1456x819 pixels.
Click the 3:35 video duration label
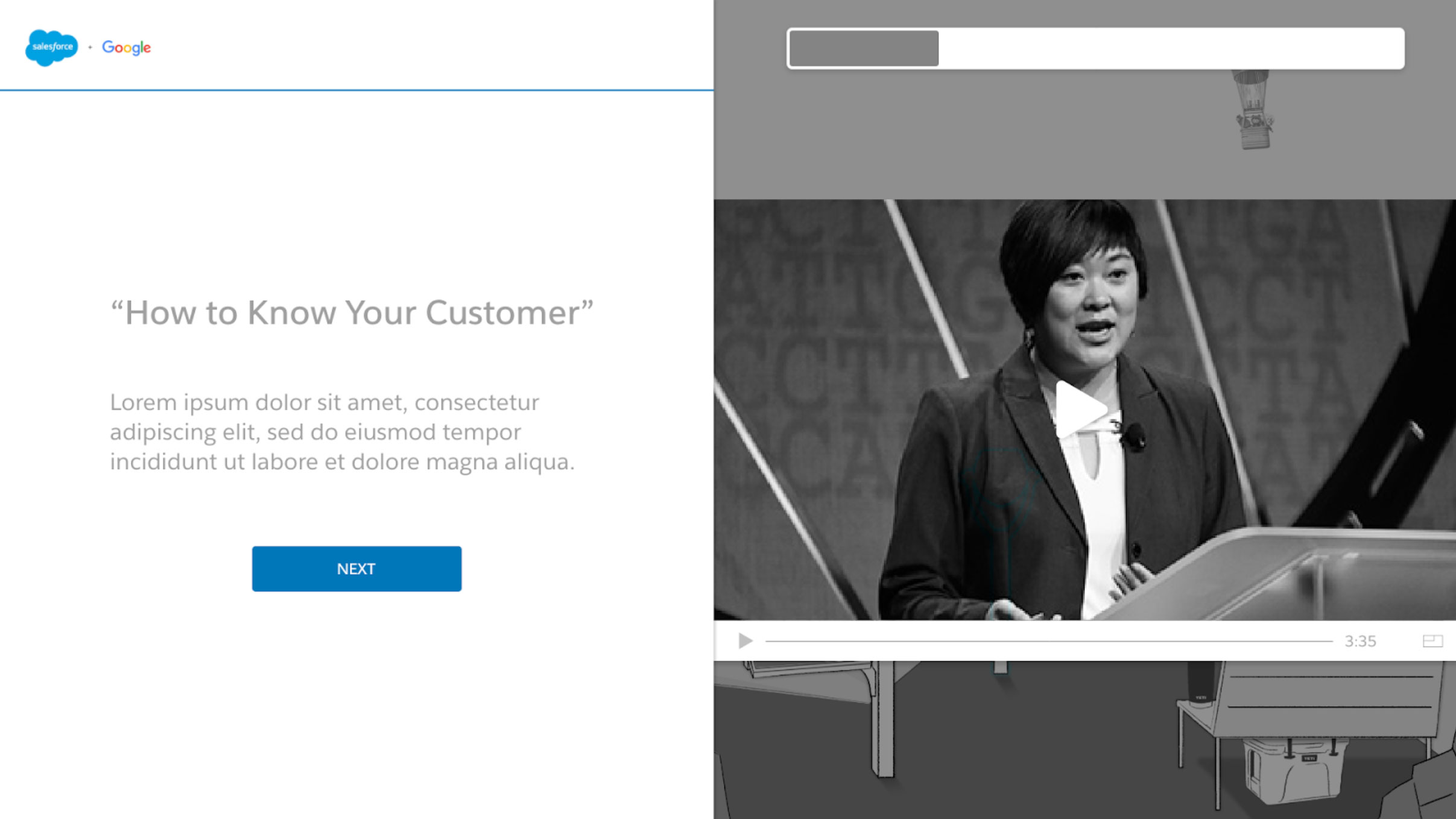click(1360, 641)
